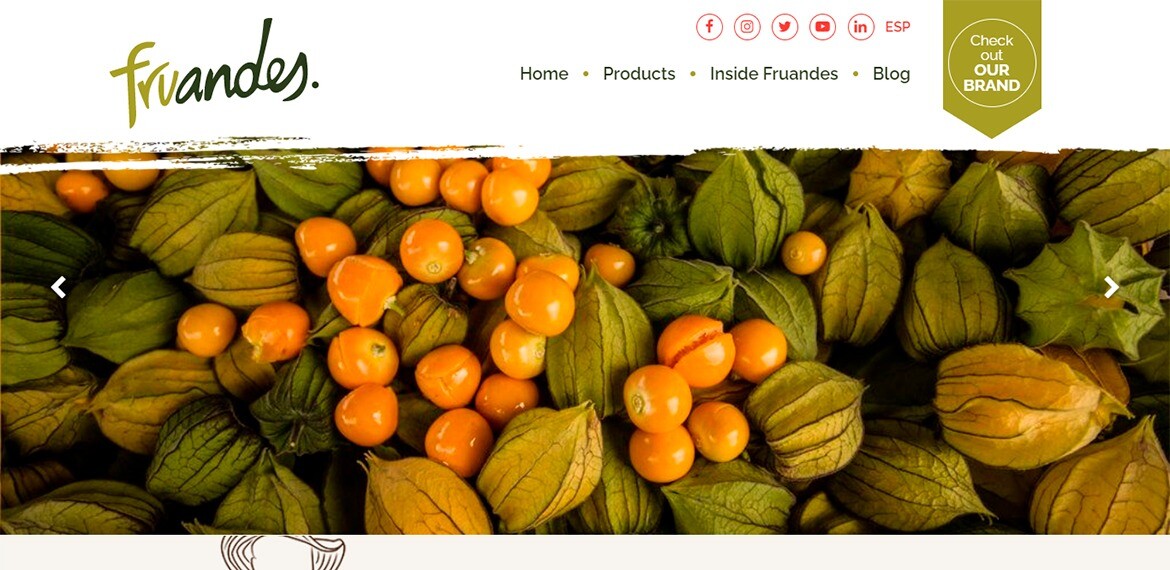Viewport: 1170px width, 570px height.
Task: Click the Fruandes handwritten logo
Action: 213,73
